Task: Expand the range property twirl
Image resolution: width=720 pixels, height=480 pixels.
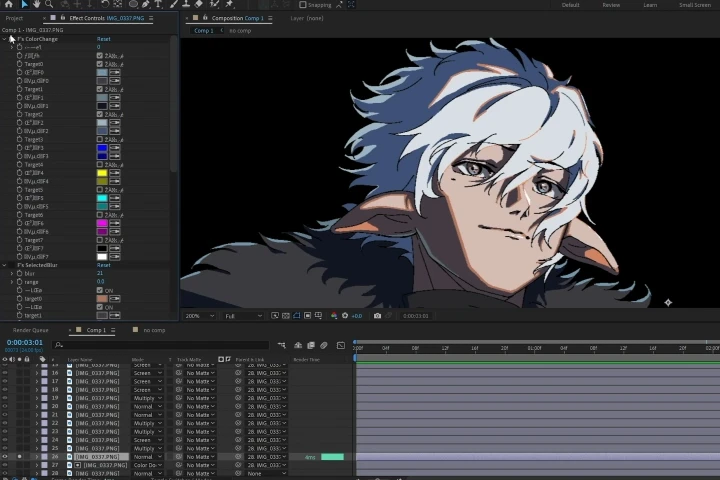Action: pos(12,282)
